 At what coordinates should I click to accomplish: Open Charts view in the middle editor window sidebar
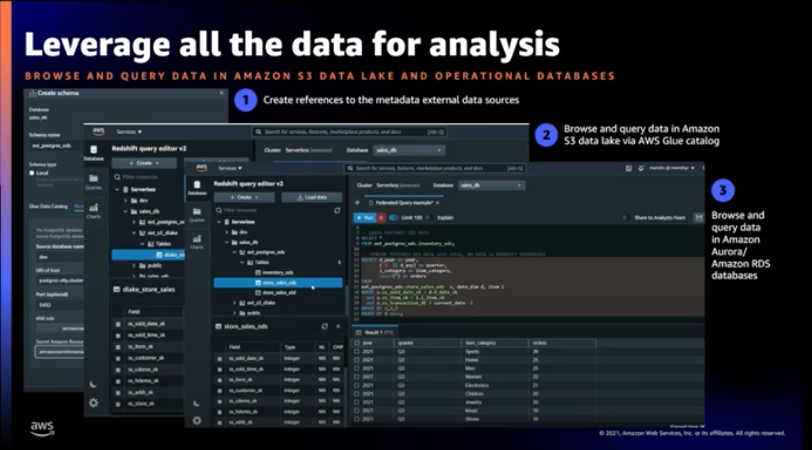click(94, 211)
